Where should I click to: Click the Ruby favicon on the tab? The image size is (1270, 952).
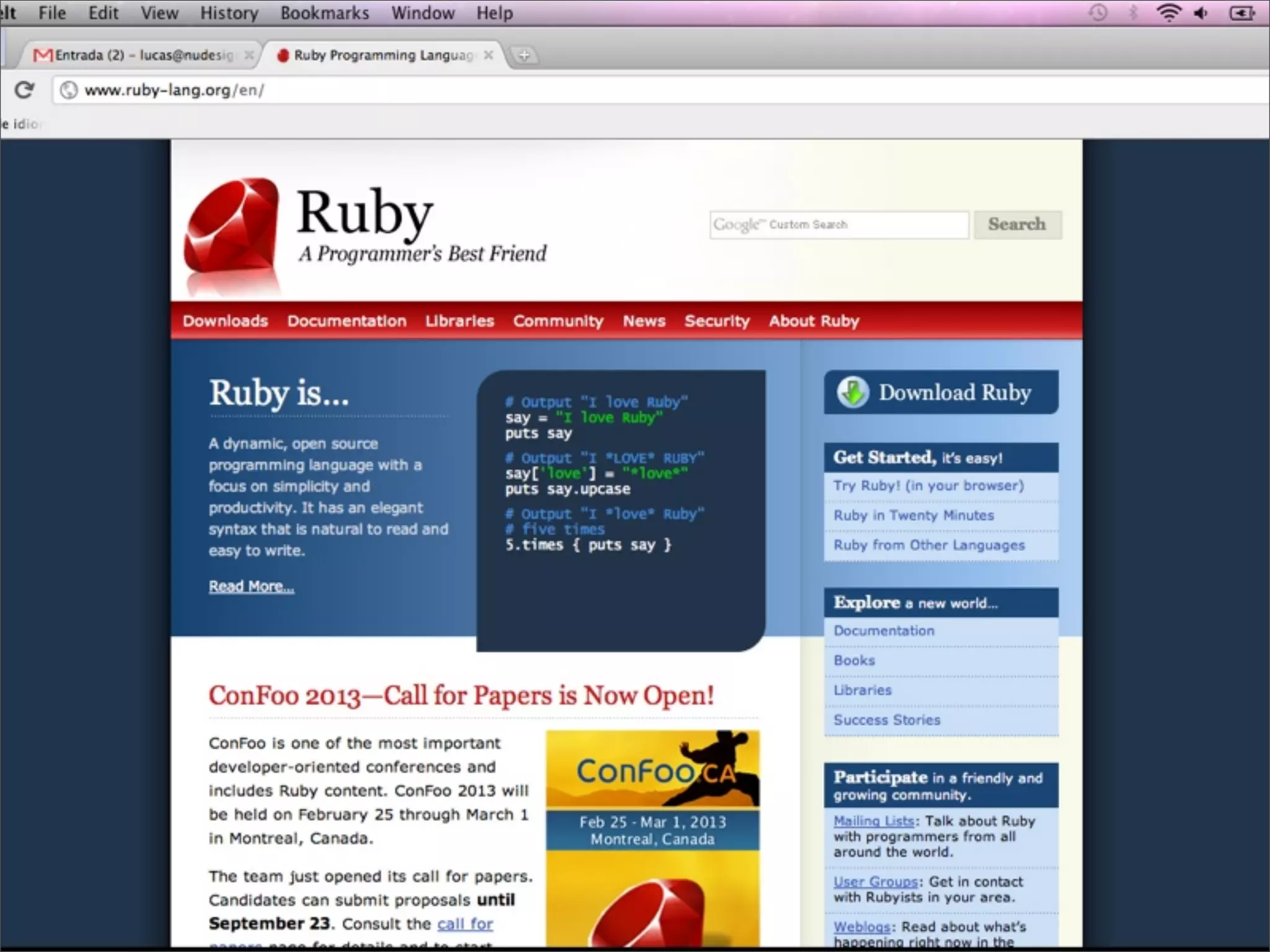pos(283,56)
